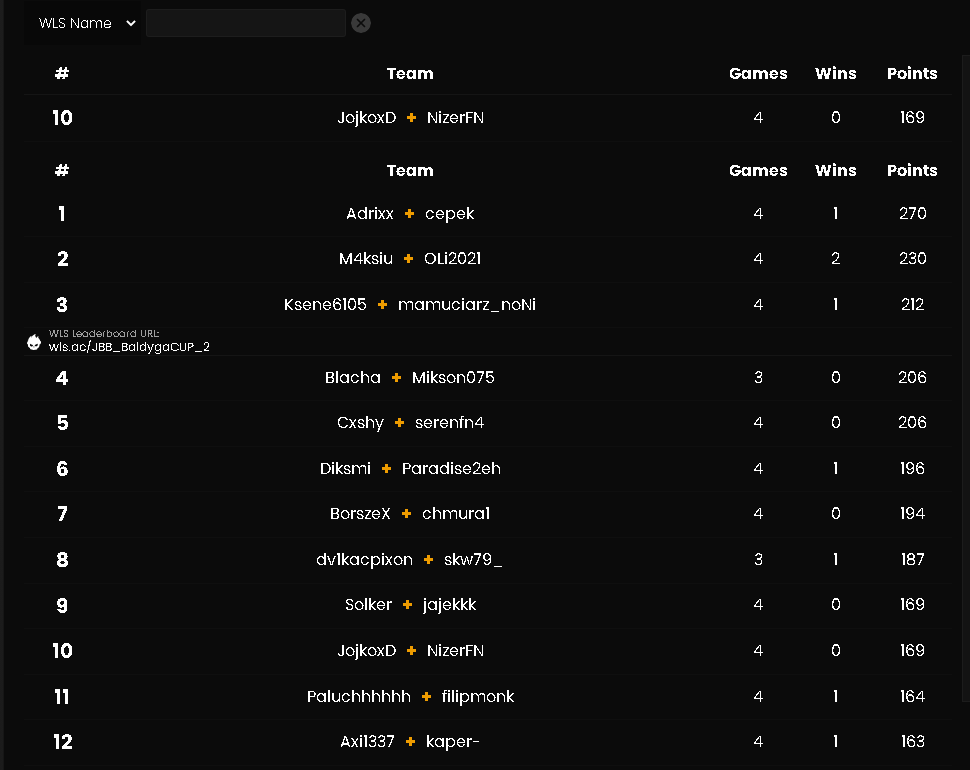Select player name Cxshy

[x=360, y=422]
